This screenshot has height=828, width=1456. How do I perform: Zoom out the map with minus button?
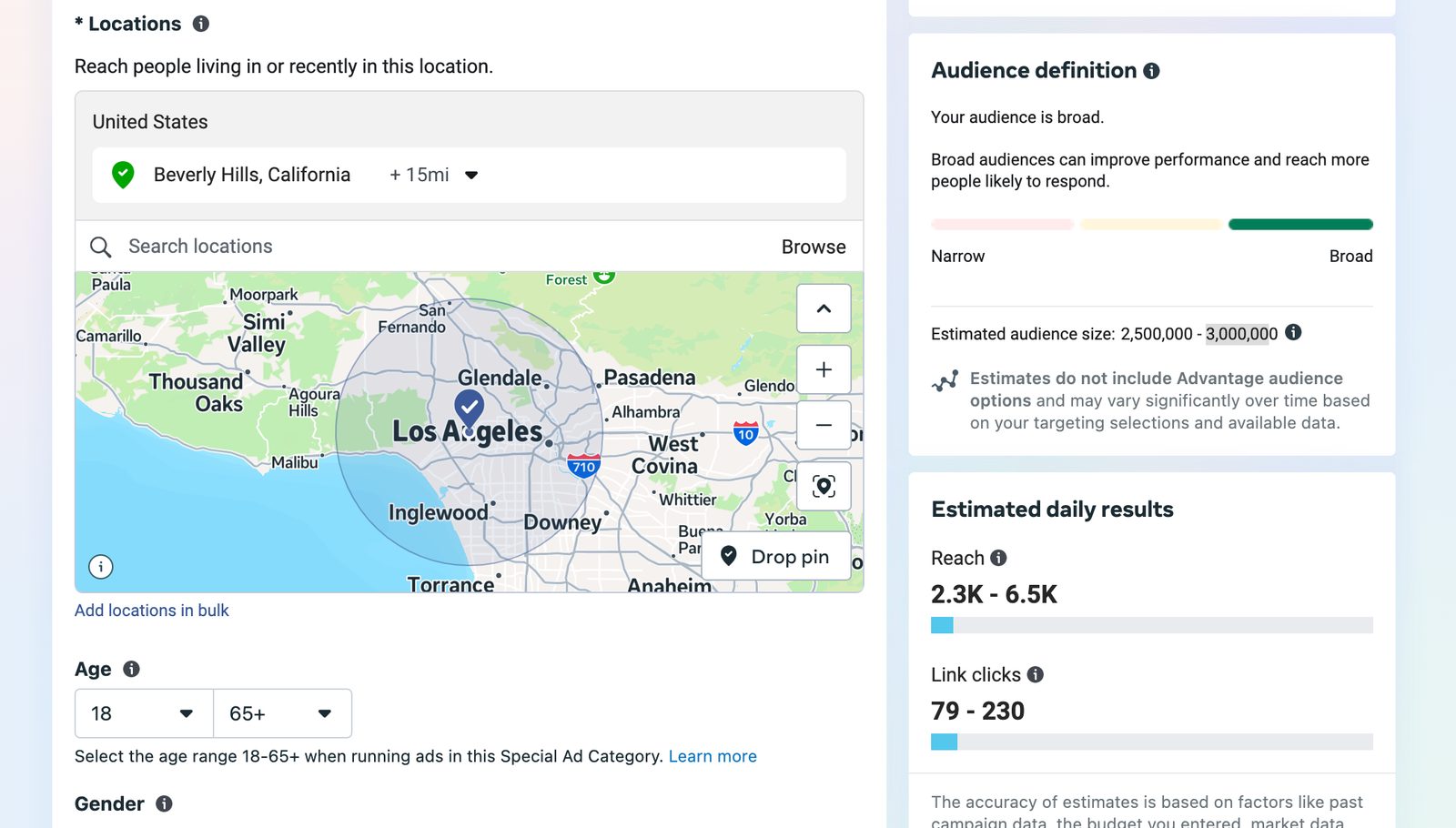tap(824, 425)
